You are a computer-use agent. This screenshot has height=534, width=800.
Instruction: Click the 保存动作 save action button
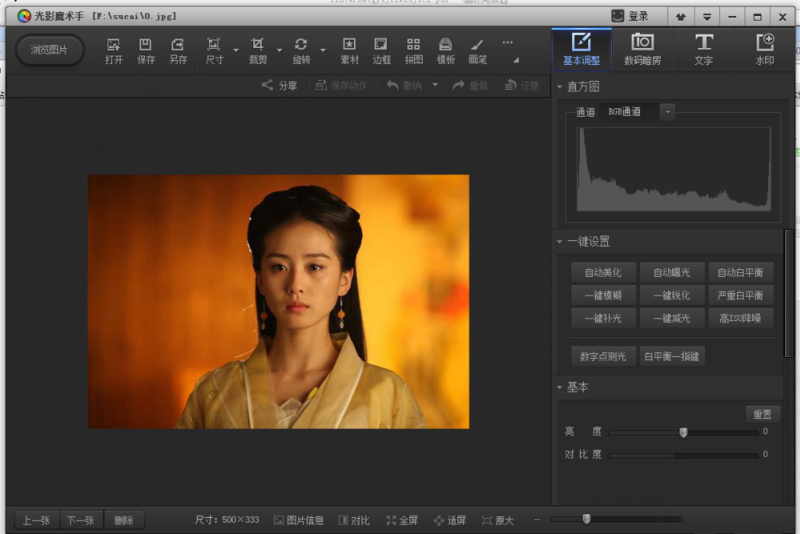341,85
